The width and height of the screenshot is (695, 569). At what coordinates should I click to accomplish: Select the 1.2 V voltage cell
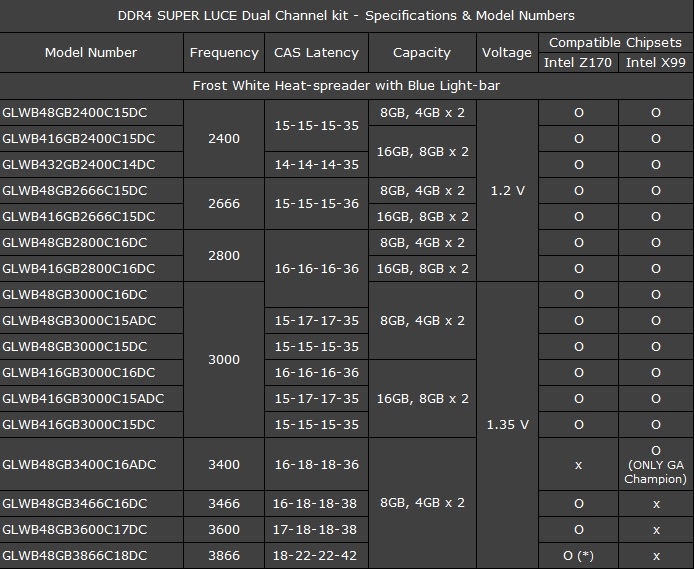point(507,191)
